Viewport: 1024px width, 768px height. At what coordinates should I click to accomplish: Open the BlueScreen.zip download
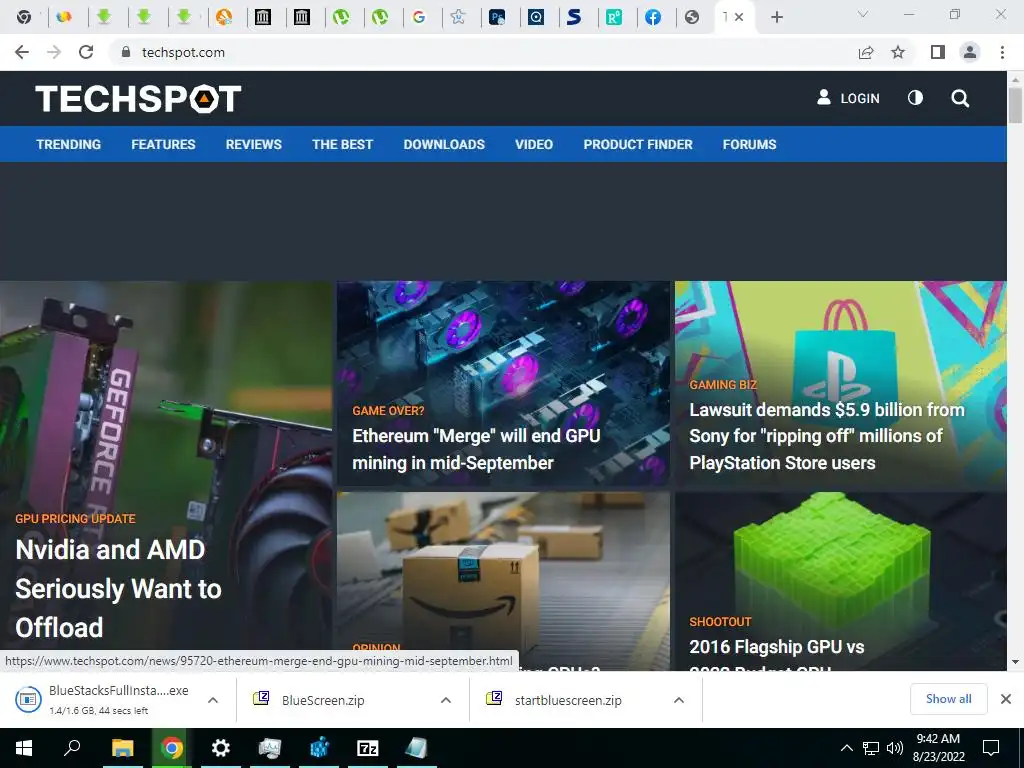pos(323,700)
